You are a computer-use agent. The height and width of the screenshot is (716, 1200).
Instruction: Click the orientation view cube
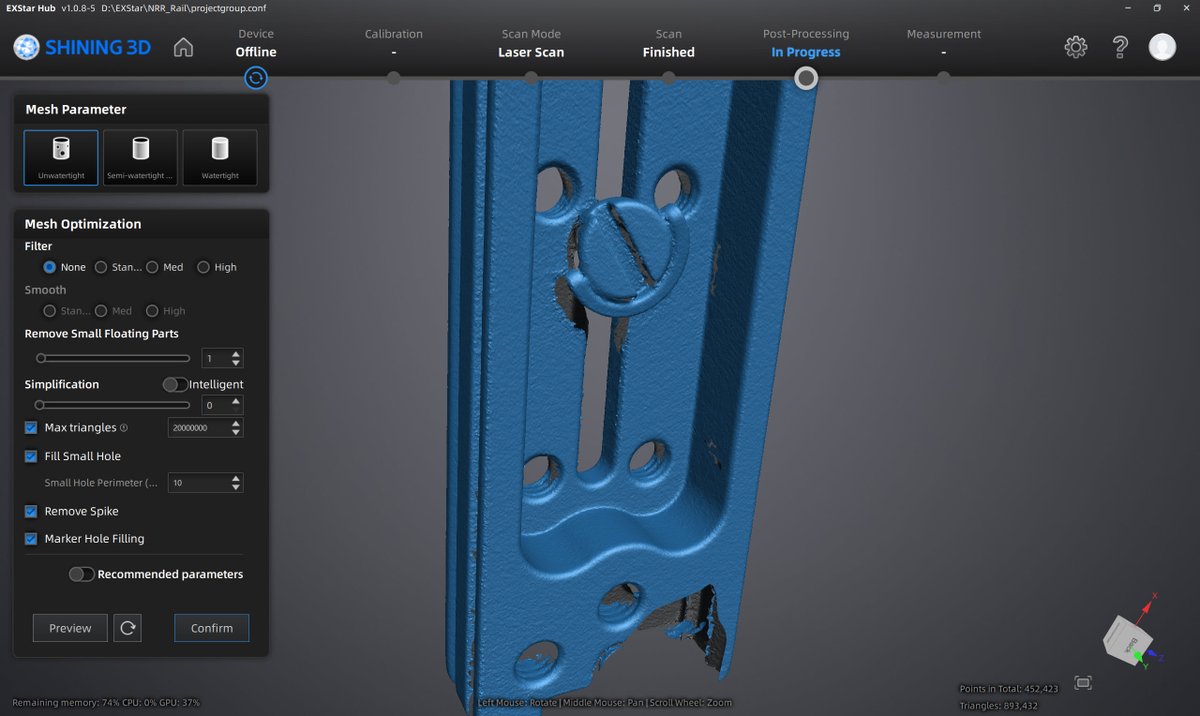(x=1127, y=638)
